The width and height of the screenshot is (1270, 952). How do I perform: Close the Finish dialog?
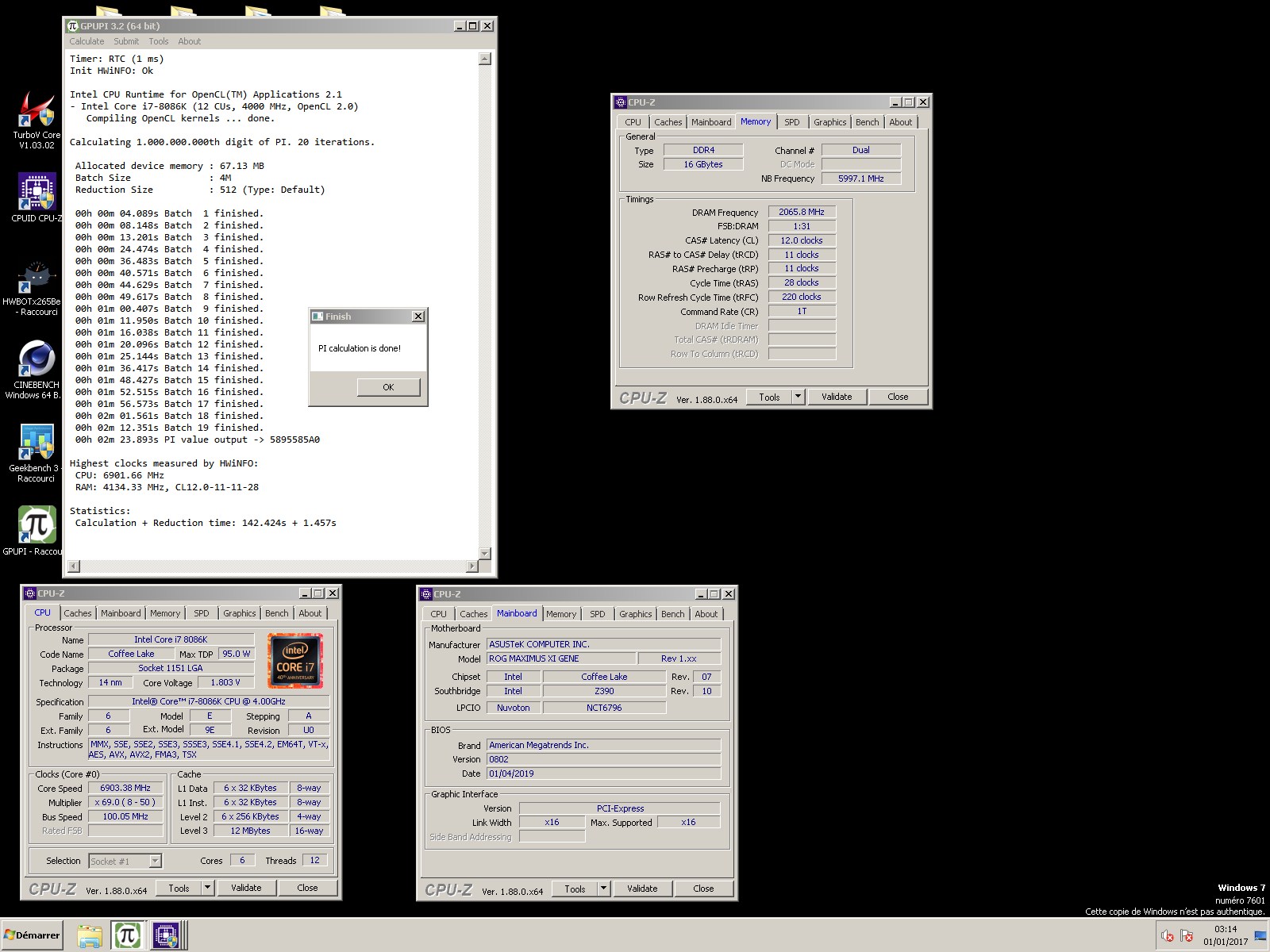[x=418, y=317]
